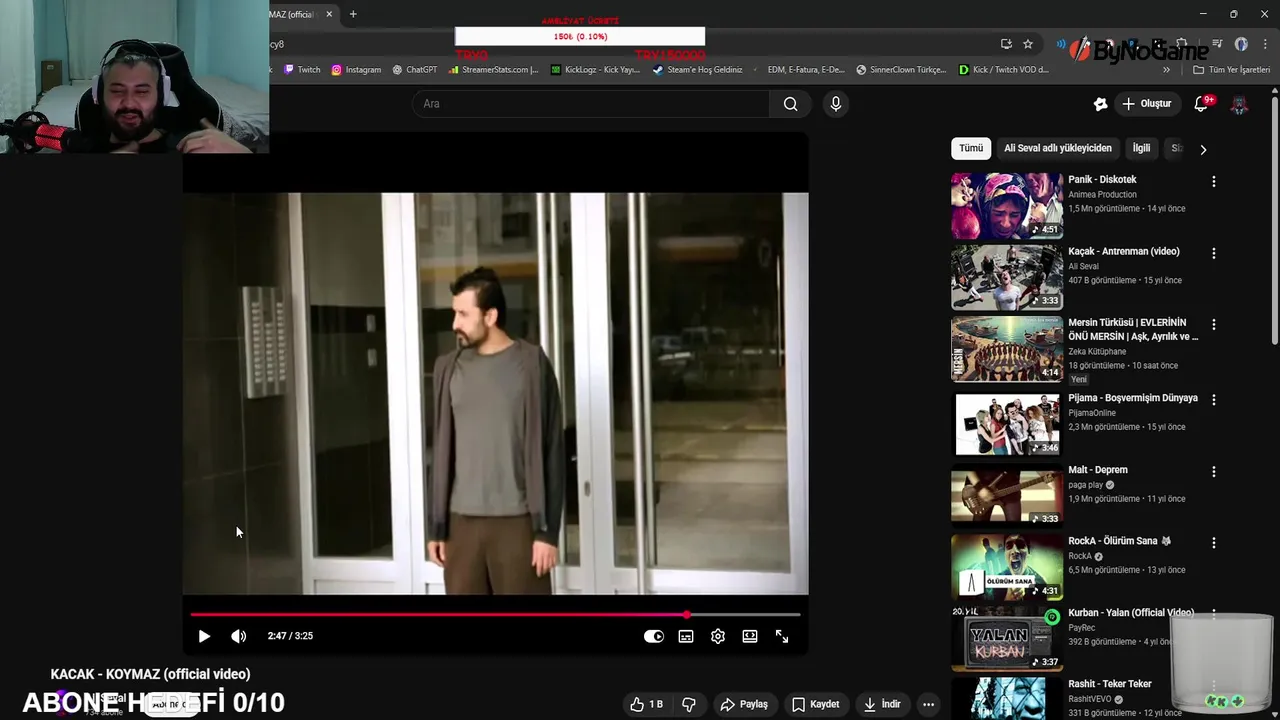Screen dimensions: 1280x720
Task: Open 'Kaçak - Antrenman (video)' title
Action: coord(1124,252)
